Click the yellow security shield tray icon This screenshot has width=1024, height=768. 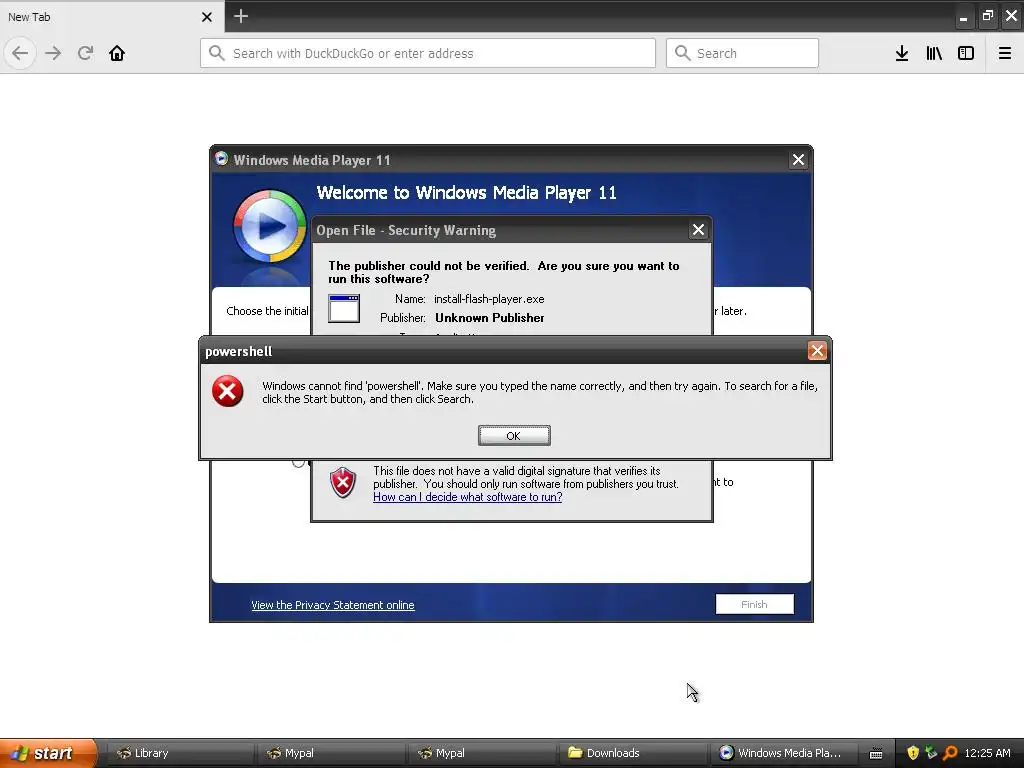click(x=913, y=753)
